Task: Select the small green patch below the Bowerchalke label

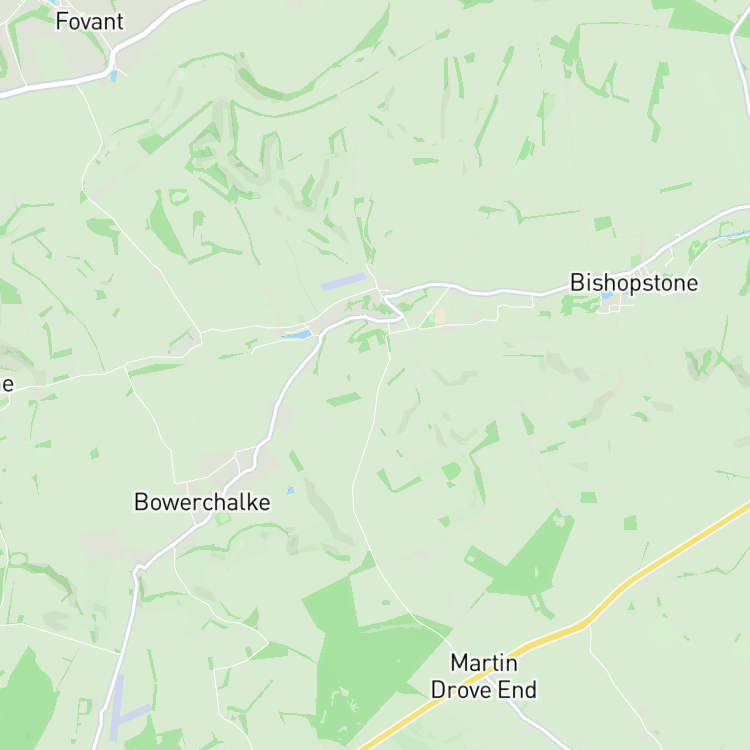Action: pos(222,519)
